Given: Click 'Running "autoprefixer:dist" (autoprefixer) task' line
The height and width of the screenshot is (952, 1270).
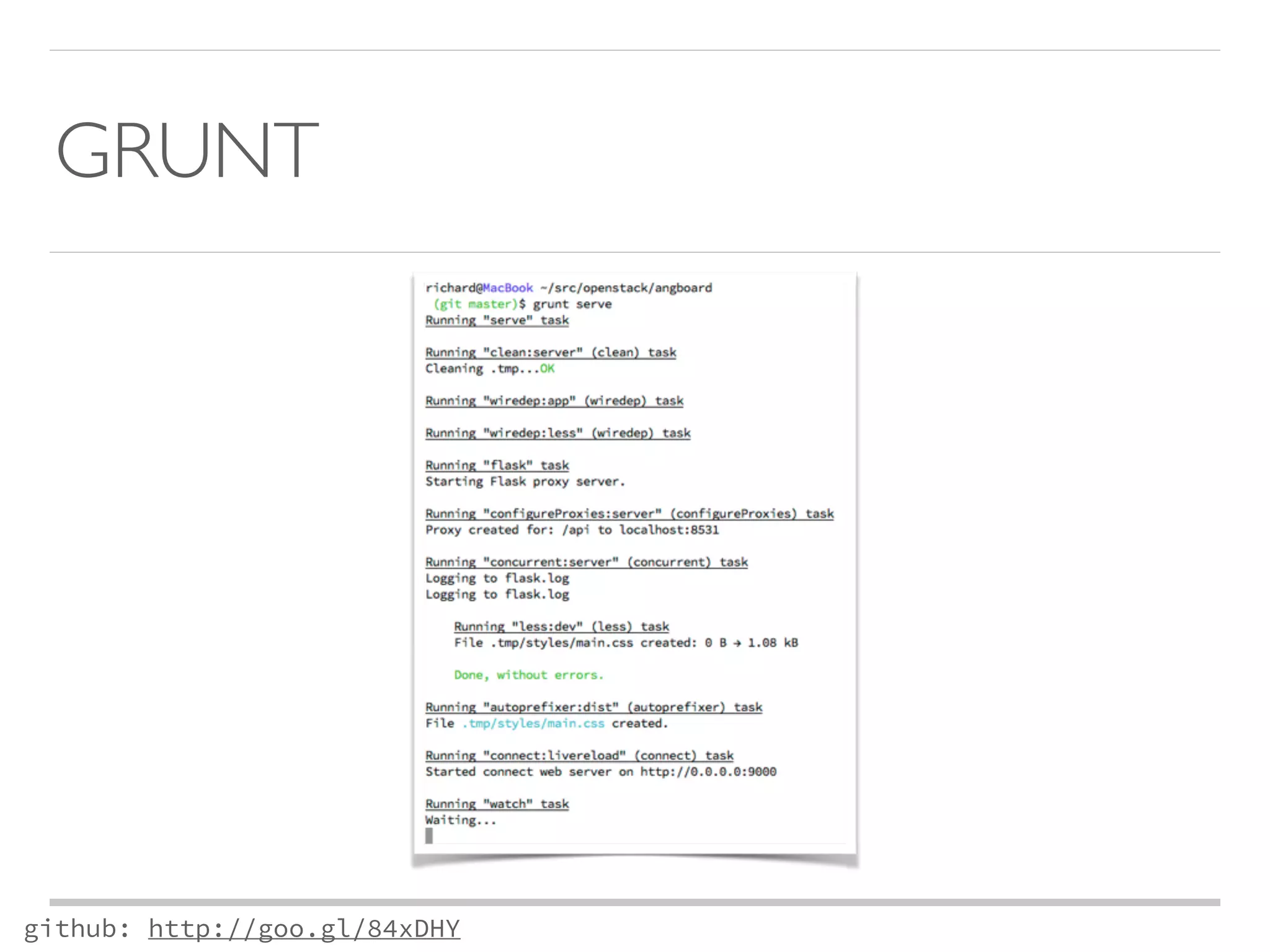Looking at the screenshot, I should (x=594, y=707).
